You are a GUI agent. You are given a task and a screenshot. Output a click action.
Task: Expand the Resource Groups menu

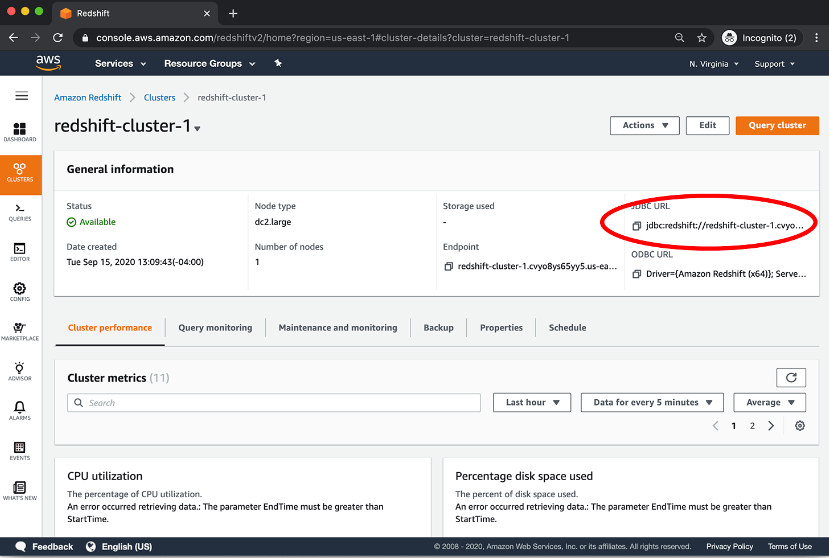tap(209, 63)
